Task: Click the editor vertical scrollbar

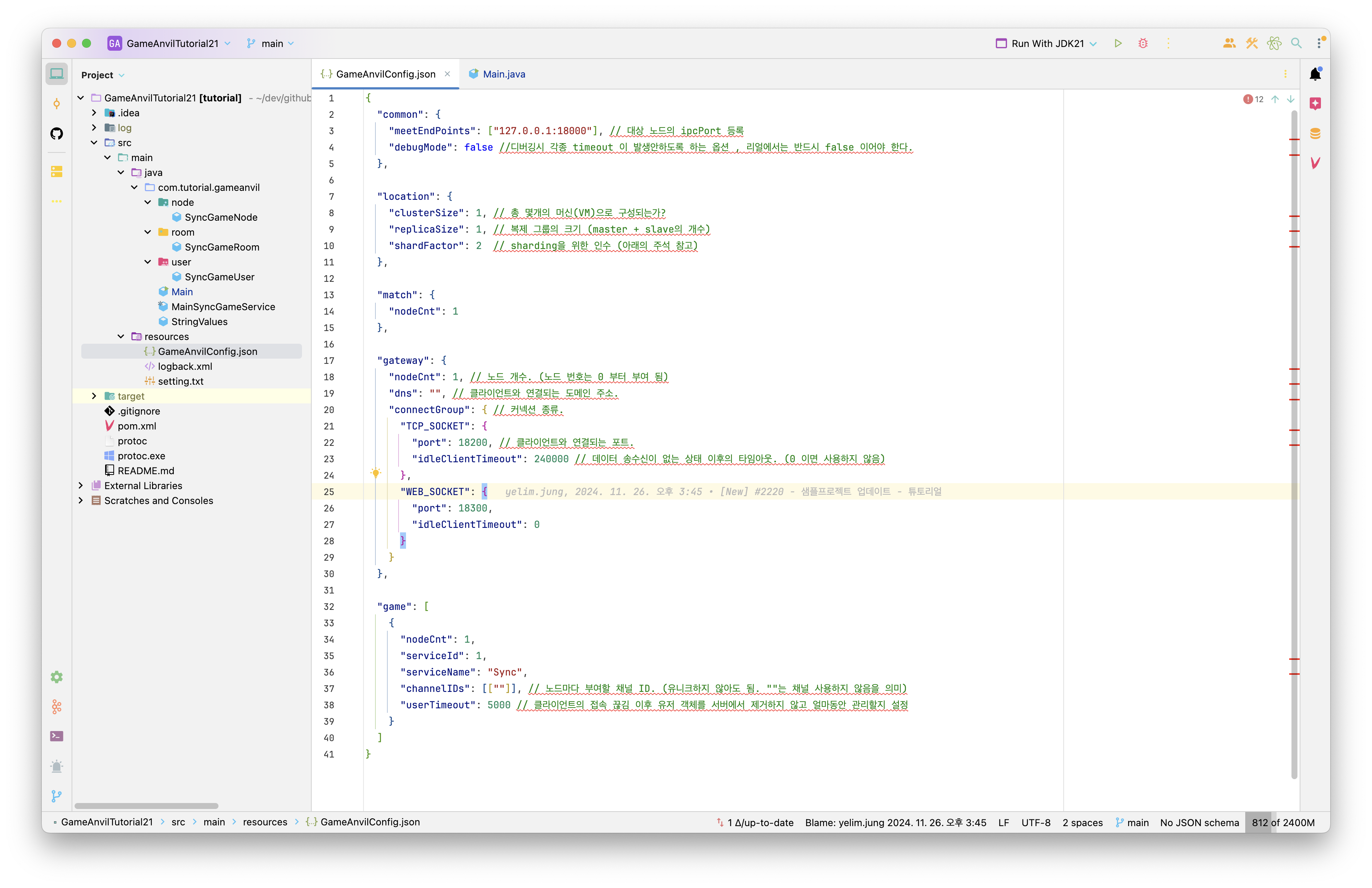Action: pos(1295,445)
